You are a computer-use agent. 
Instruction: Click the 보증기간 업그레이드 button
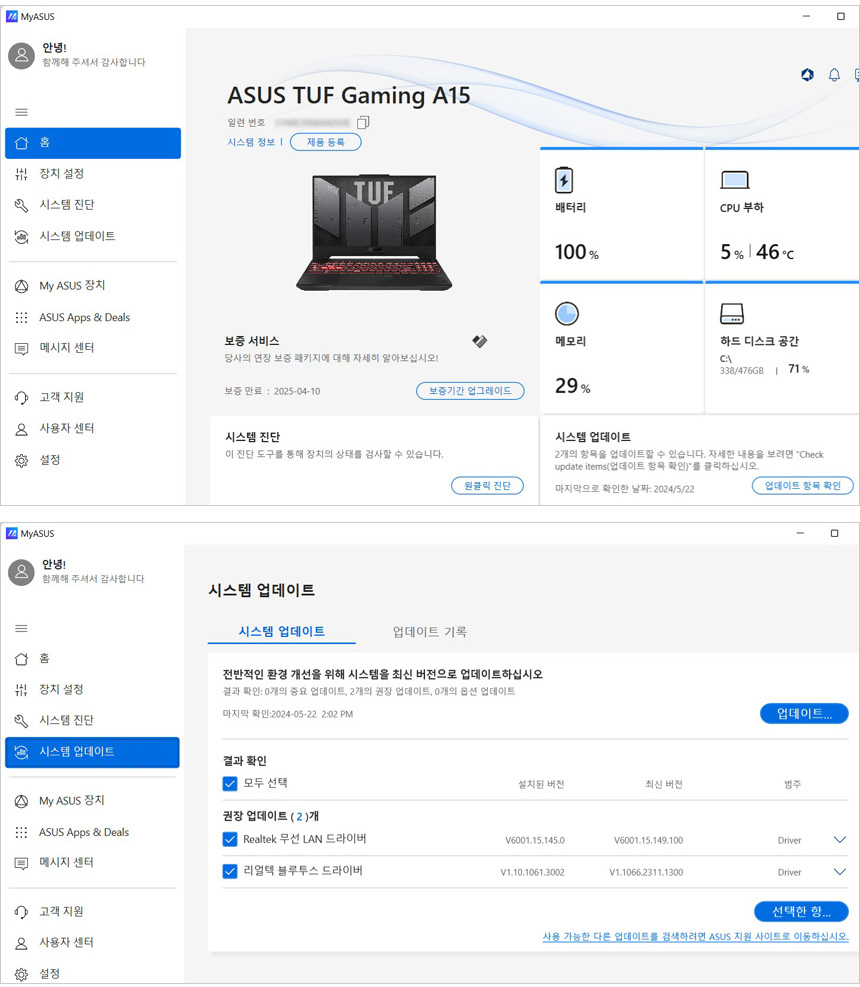[x=470, y=391]
